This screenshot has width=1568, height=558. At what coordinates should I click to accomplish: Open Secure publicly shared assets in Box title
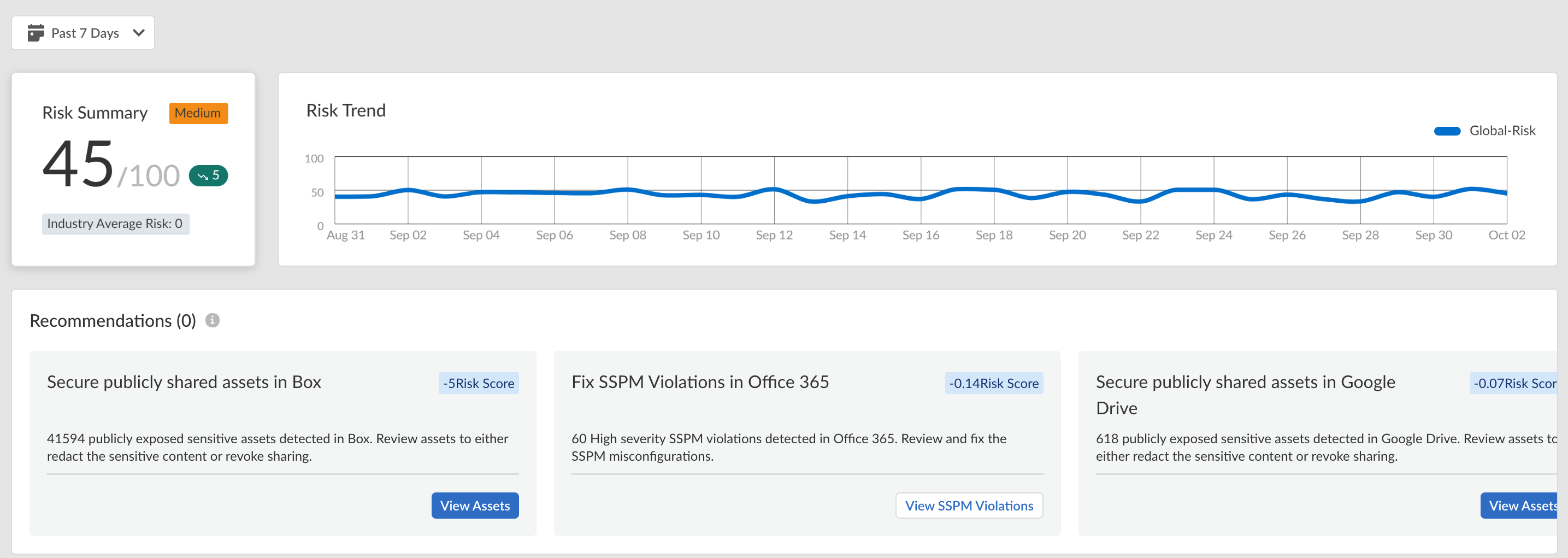184,382
